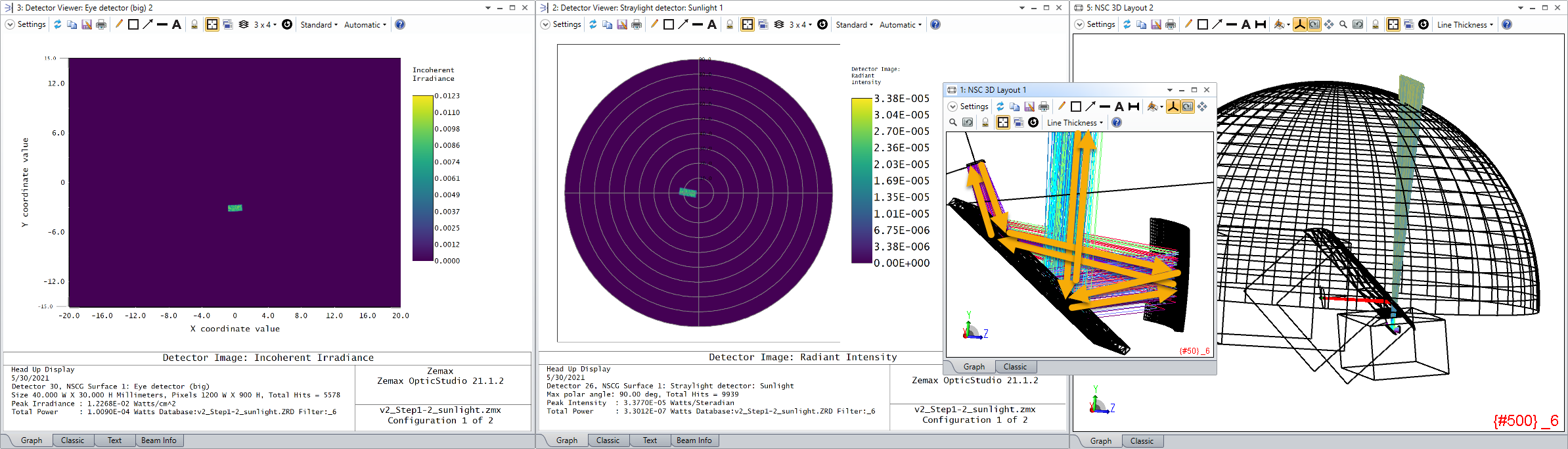Expand Settings in NSC 3D Layout 1
The width and height of the screenshot is (1568, 449).
coord(968,106)
